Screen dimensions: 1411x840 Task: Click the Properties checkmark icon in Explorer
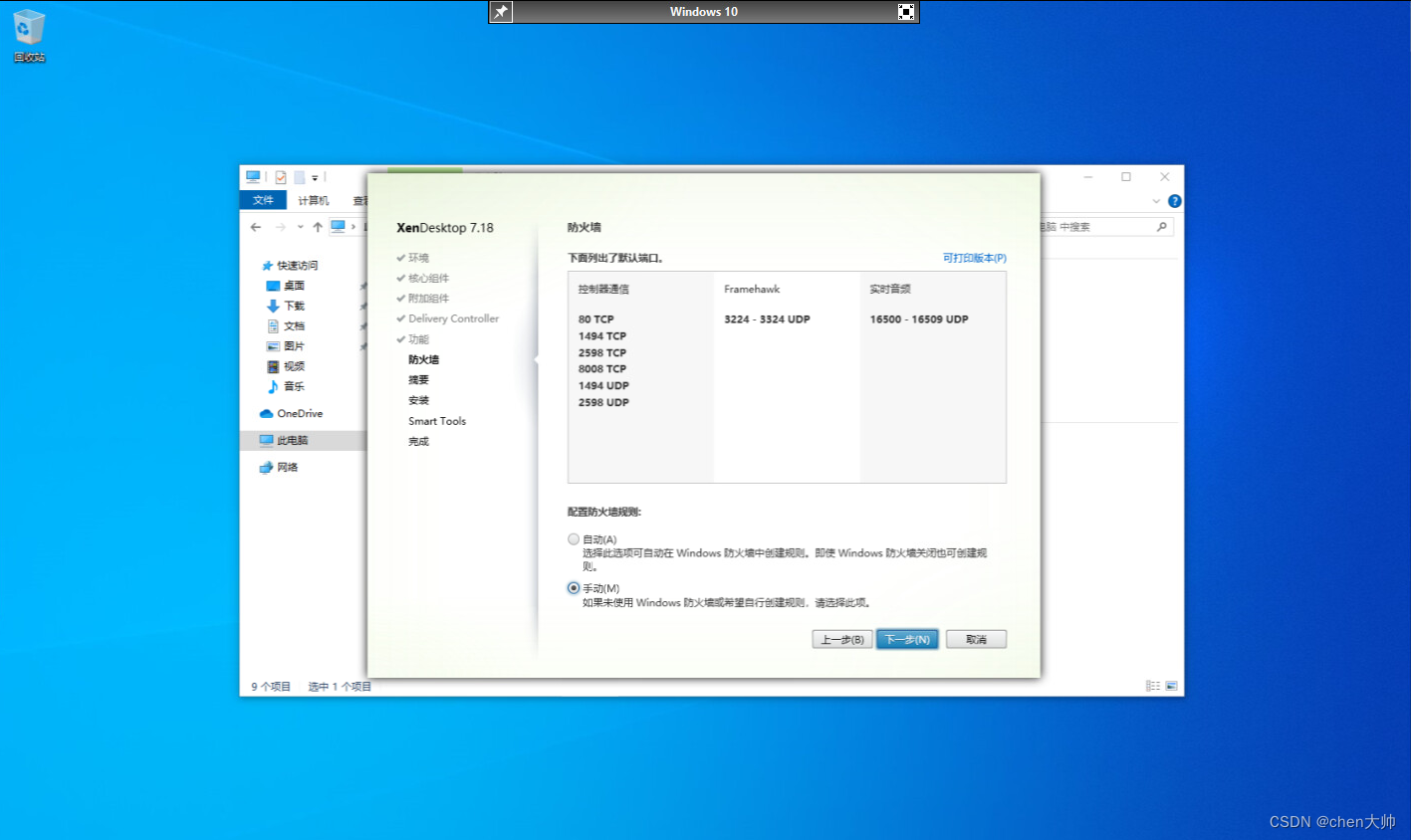281,177
